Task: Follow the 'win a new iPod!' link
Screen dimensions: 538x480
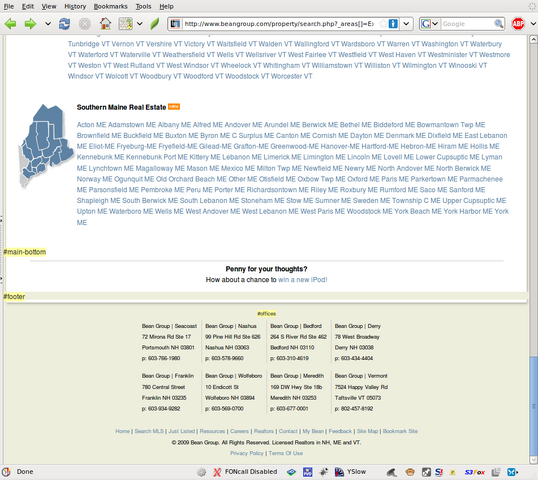Action: [x=303, y=280]
